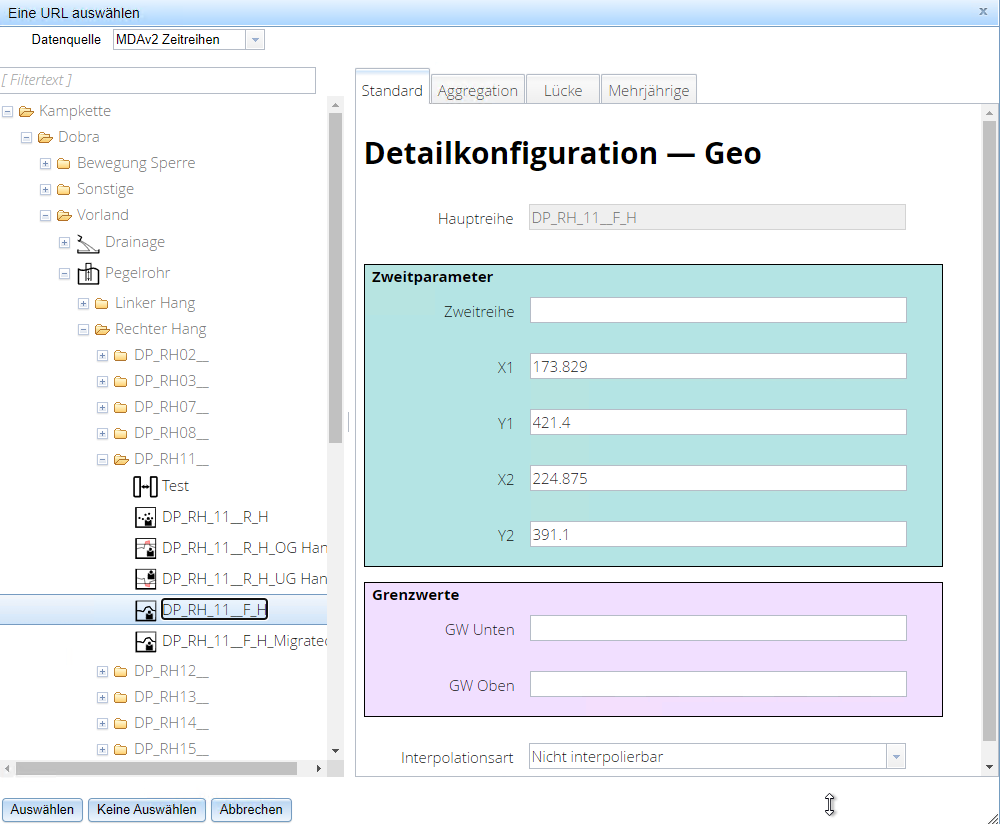Image resolution: width=1000 pixels, height=824 pixels.
Task: Click the tree filter text box
Action: coord(158,80)
